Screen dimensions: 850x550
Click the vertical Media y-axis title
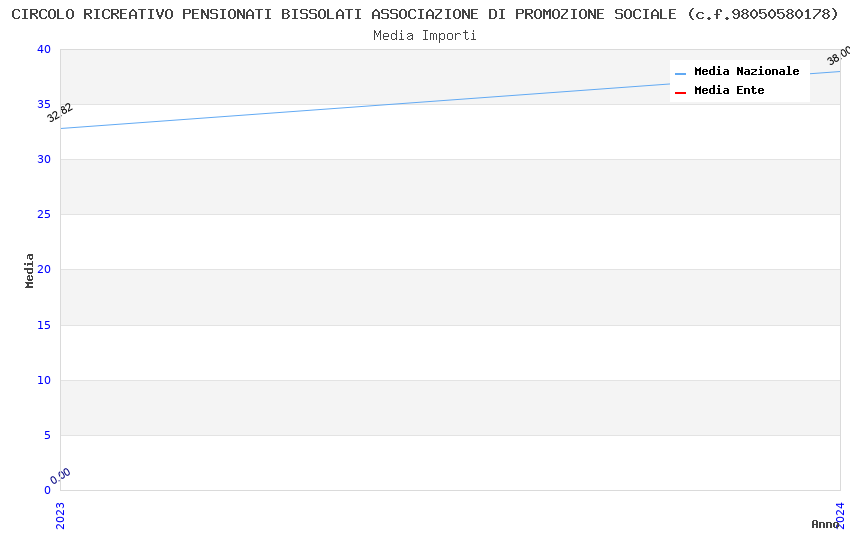coord(30,270)
